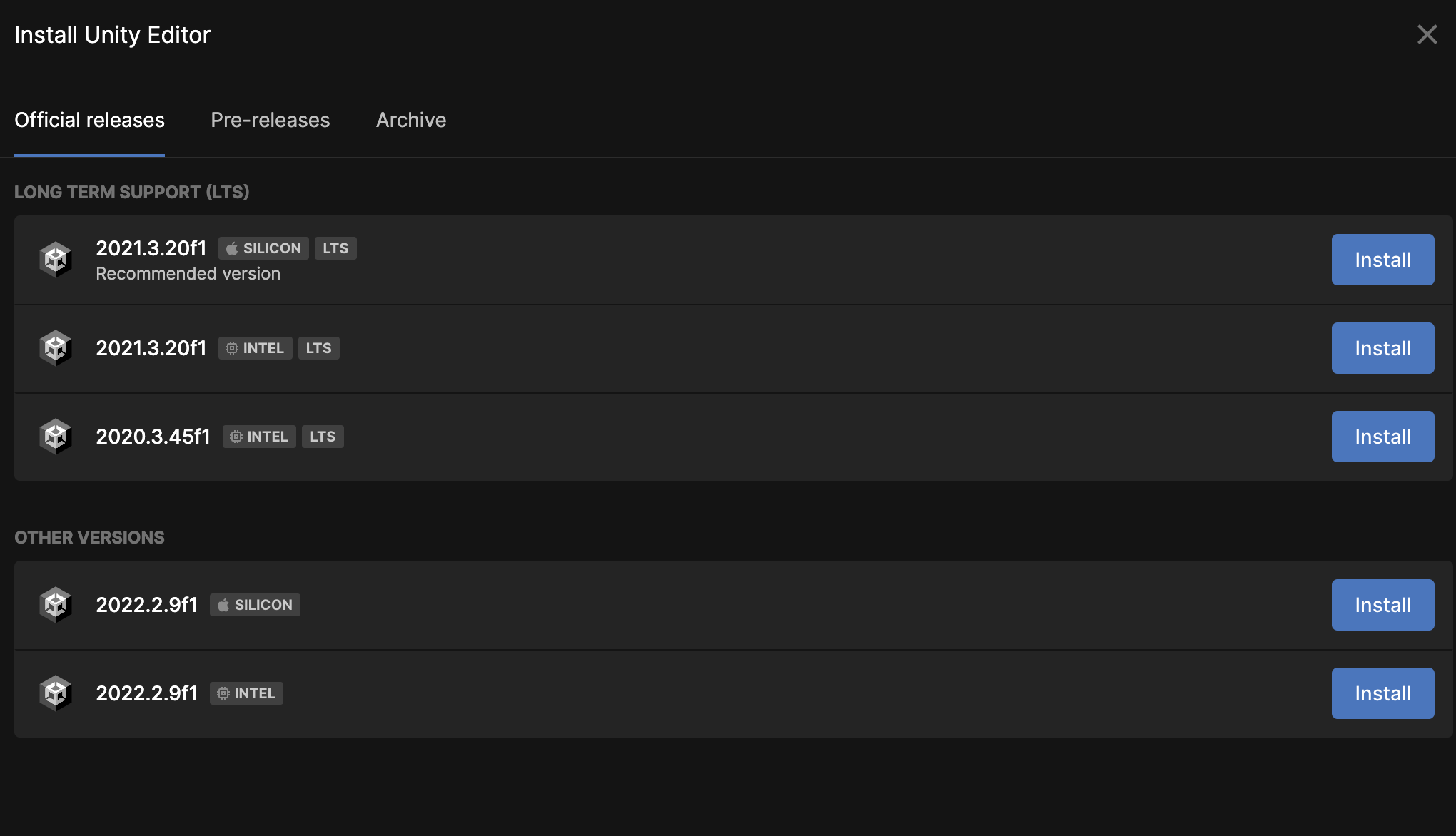Viewport: 1456px width, 836px height.
Task: Click SILICON apple badge on 2022.2.9f1
Action: click(255, 605)
